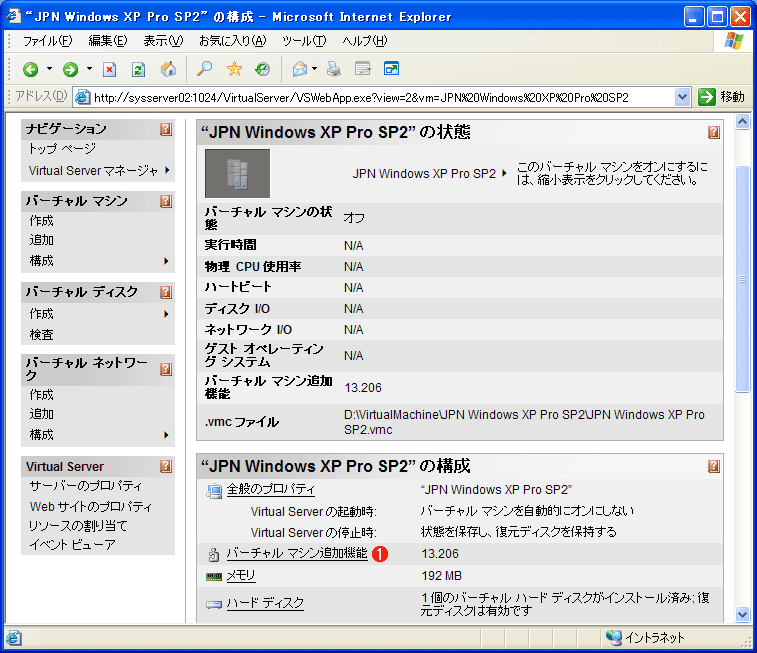The image size is (757, 653).
Task: Click the イントラネット zone status icon
Action: [614, 638]
